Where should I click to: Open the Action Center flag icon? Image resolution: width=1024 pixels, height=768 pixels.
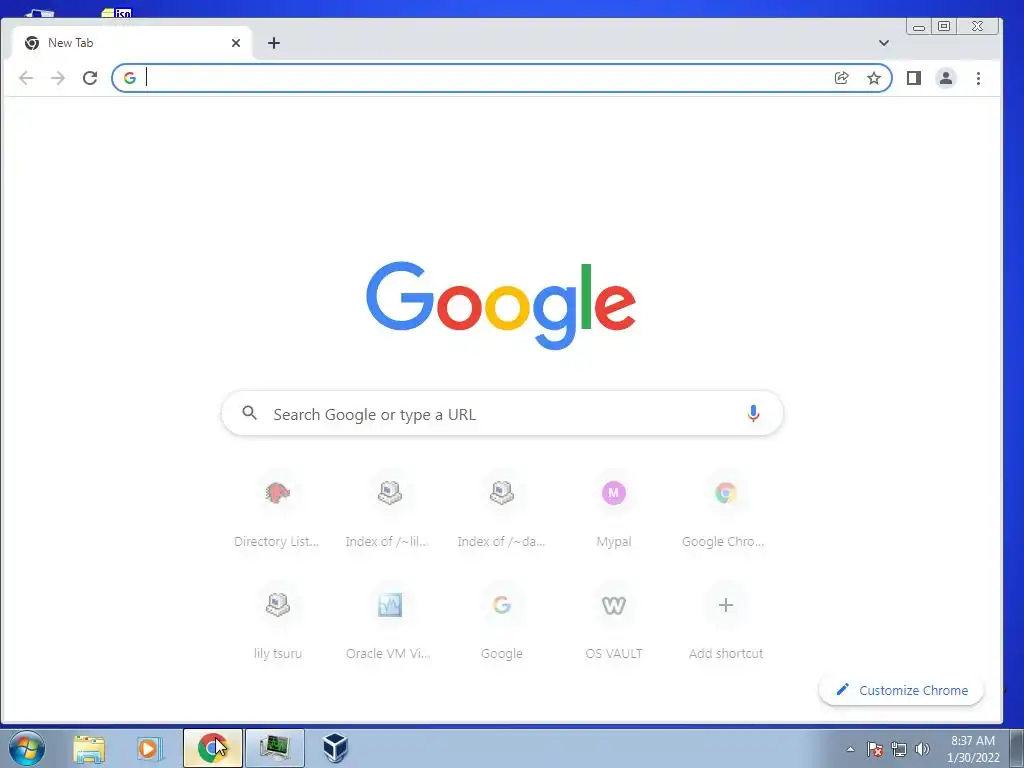pos(875,749)
